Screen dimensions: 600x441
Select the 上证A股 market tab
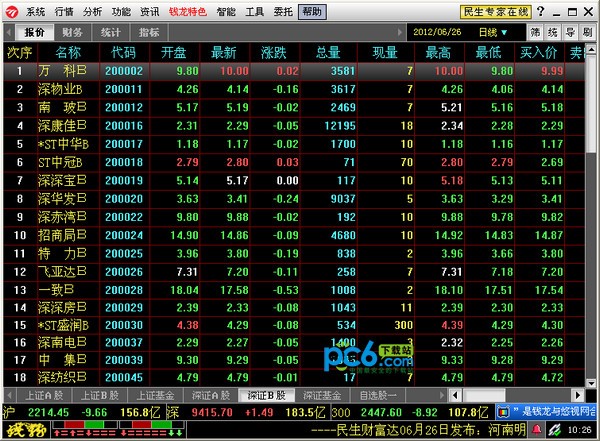point(44,395)
